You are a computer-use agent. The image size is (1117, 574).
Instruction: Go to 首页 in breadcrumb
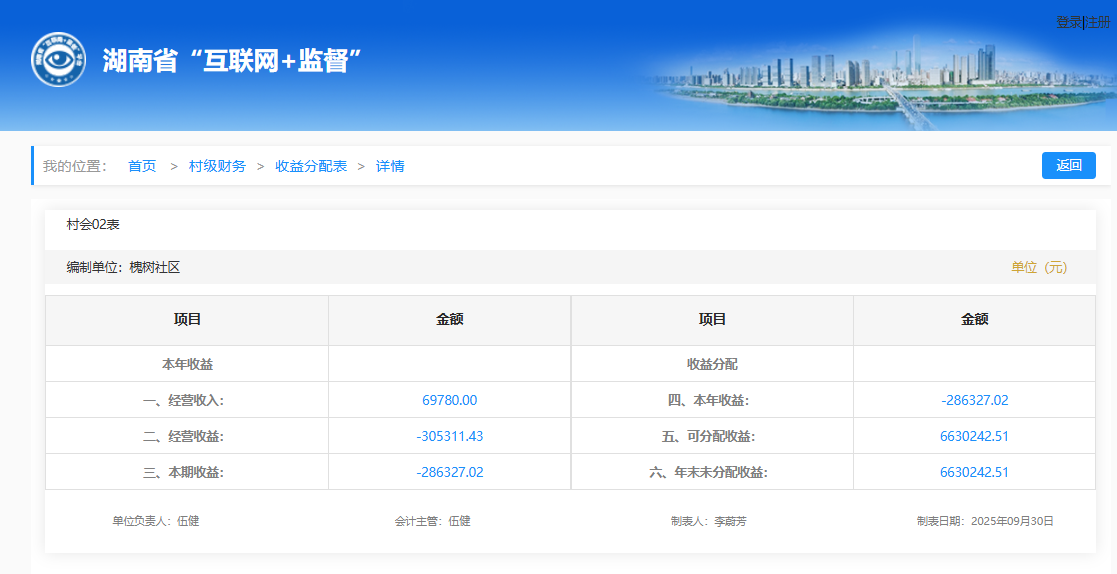pos(142,166)
